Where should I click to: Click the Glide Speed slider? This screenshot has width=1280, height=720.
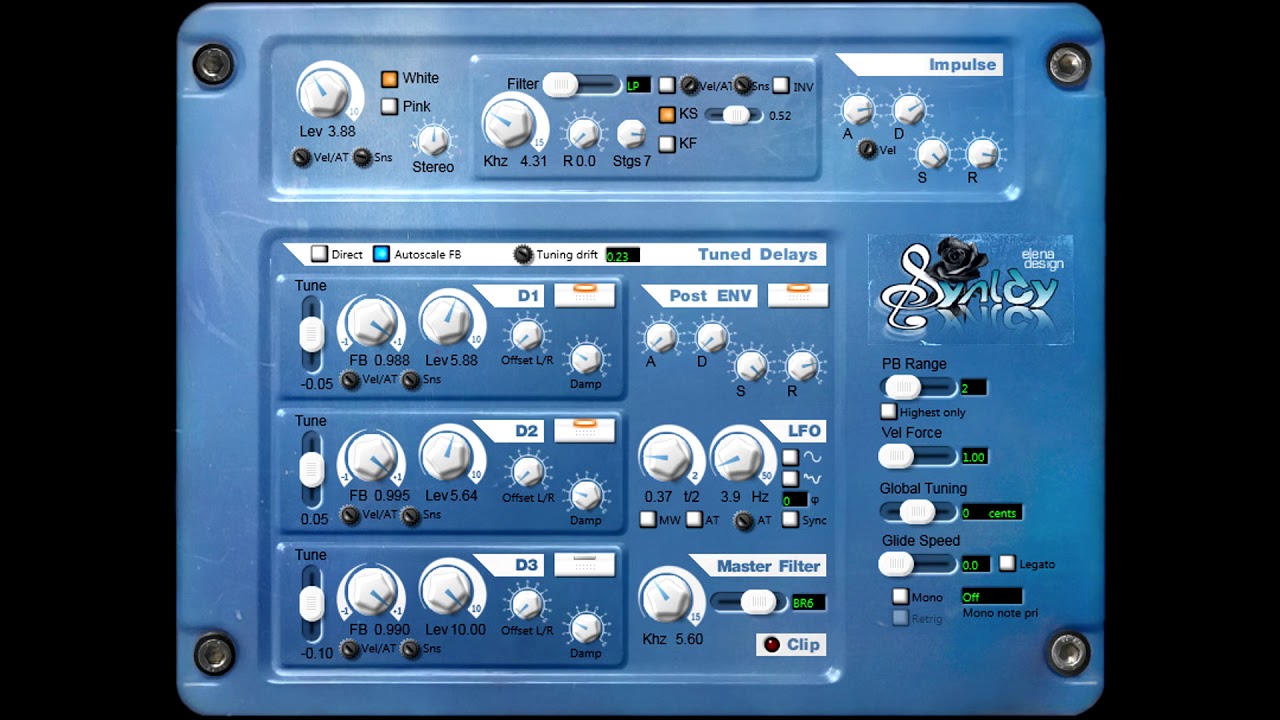(918, 565)
